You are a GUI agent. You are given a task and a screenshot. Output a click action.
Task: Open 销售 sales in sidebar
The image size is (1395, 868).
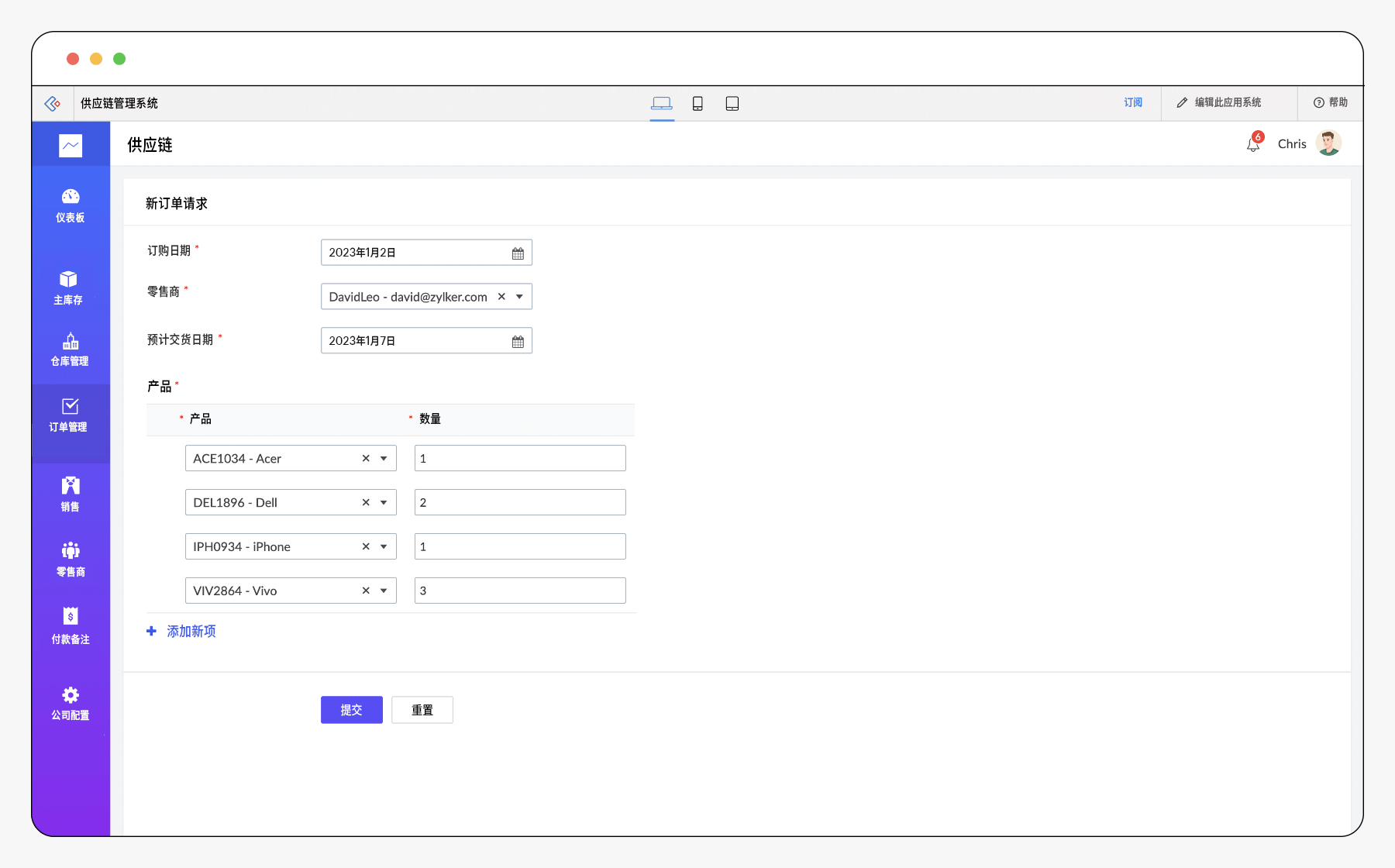point(71,494)
